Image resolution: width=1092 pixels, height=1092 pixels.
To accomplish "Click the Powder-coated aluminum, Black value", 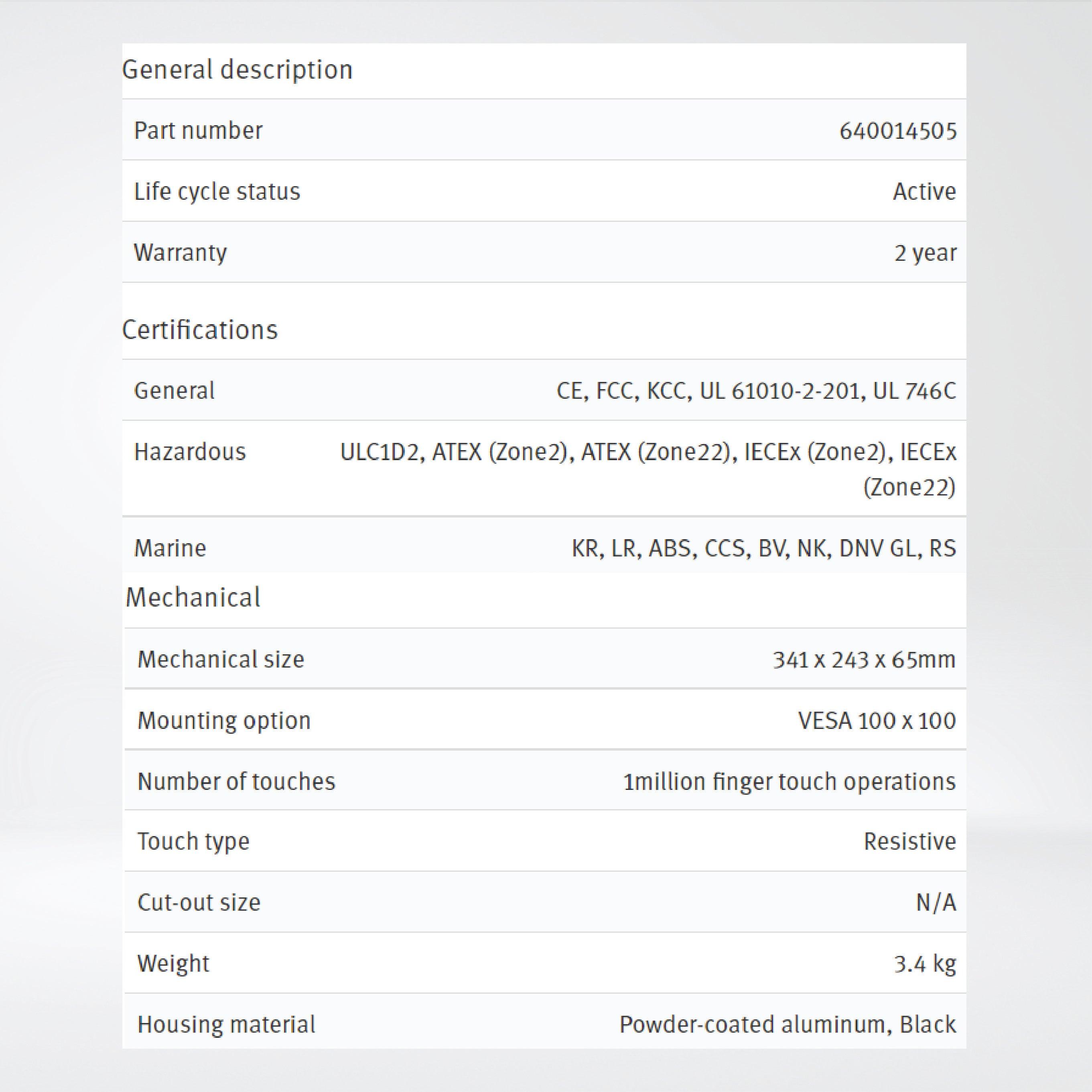I will pos(788,1025).
